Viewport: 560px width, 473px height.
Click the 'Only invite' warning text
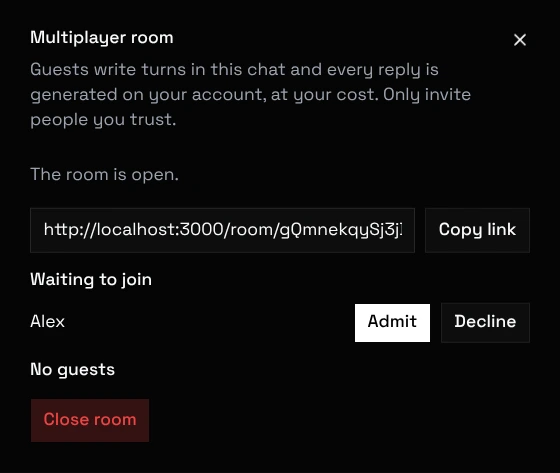[427, 94]
